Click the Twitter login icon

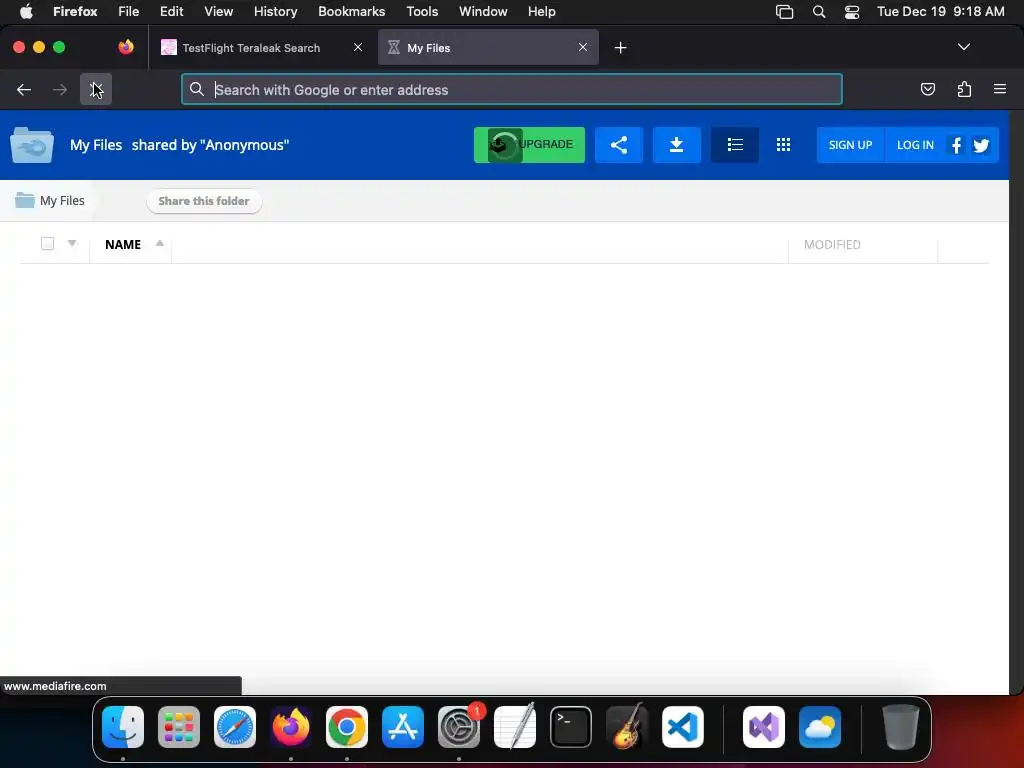coord(981,145)
